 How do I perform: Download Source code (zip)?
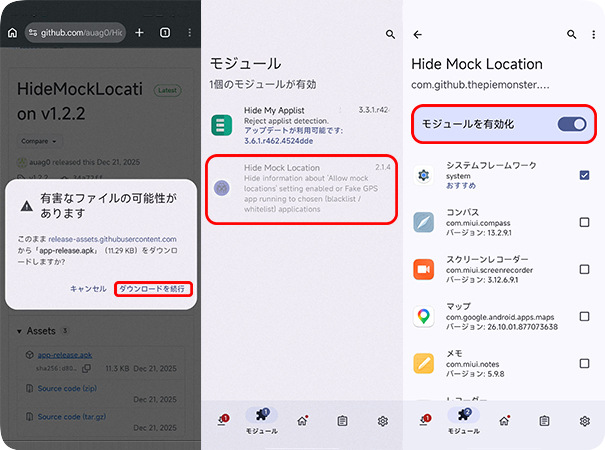67,388
